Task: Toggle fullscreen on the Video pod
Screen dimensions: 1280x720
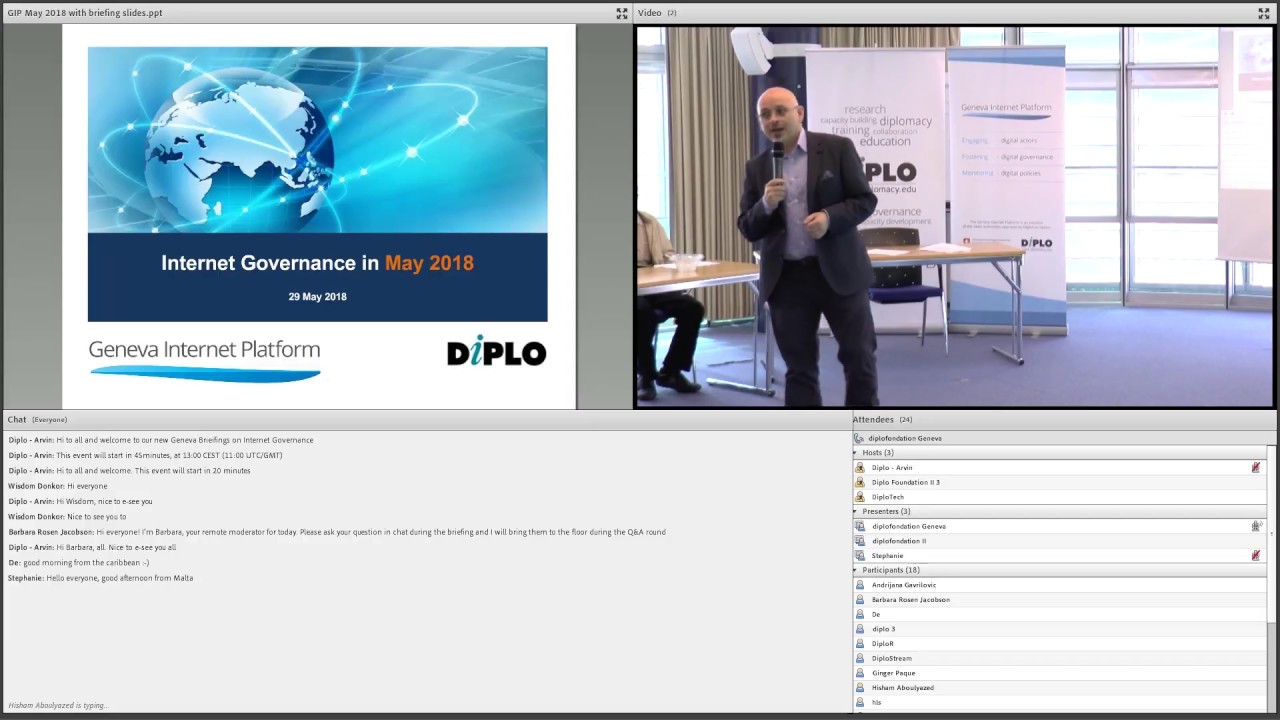Action: (1263, 13)
